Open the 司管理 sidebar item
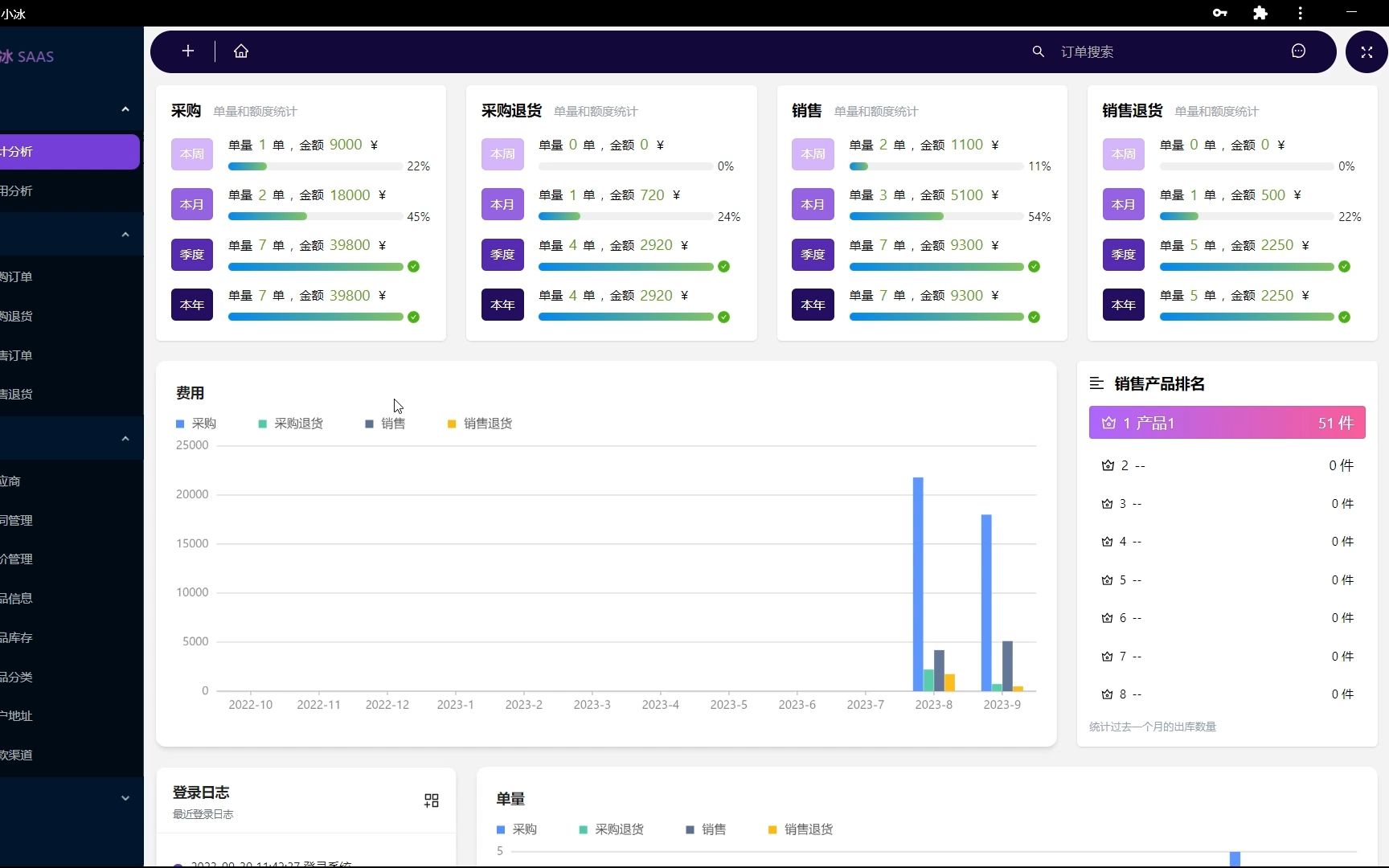This screenshot has height=868, width=1389. pyautogui.click(x=72, y=521)
